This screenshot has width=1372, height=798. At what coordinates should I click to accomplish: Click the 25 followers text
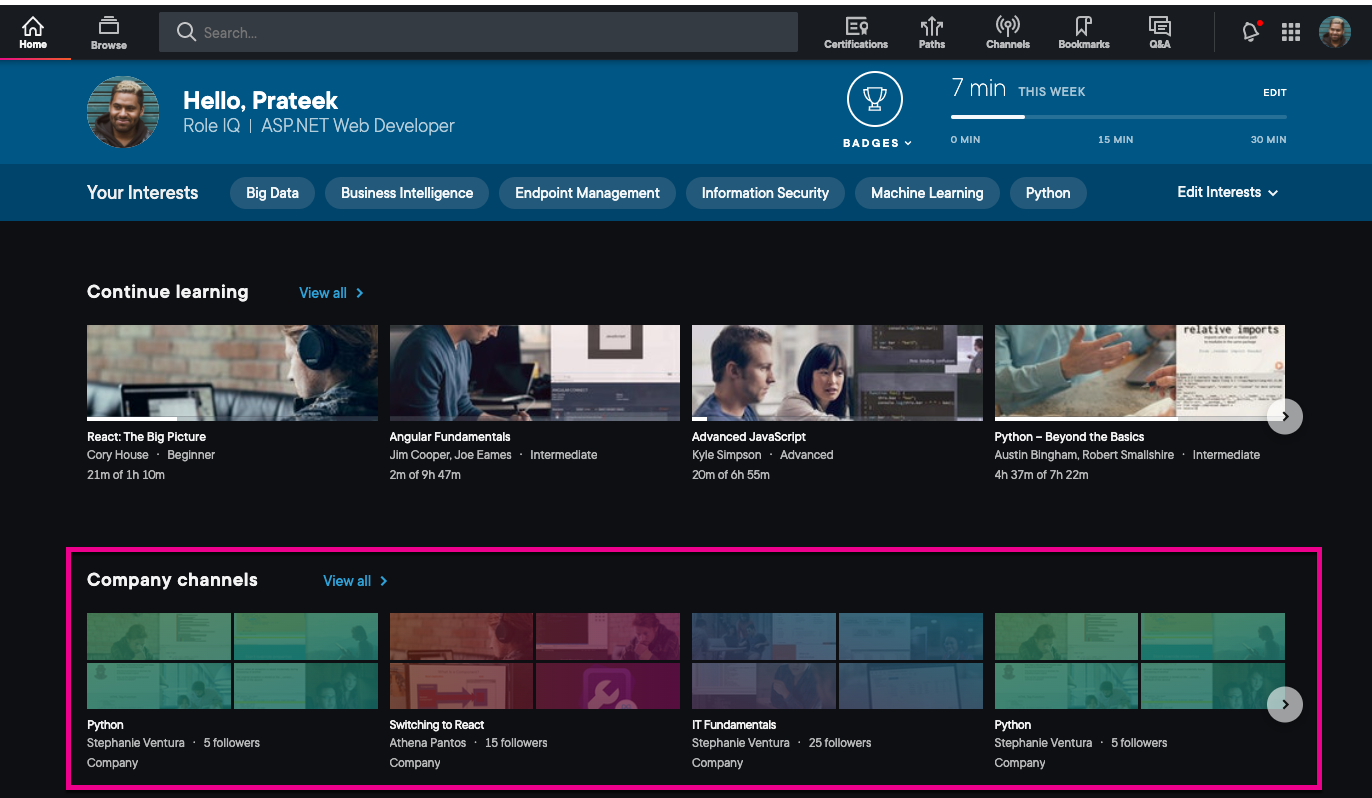click(840, 743)
